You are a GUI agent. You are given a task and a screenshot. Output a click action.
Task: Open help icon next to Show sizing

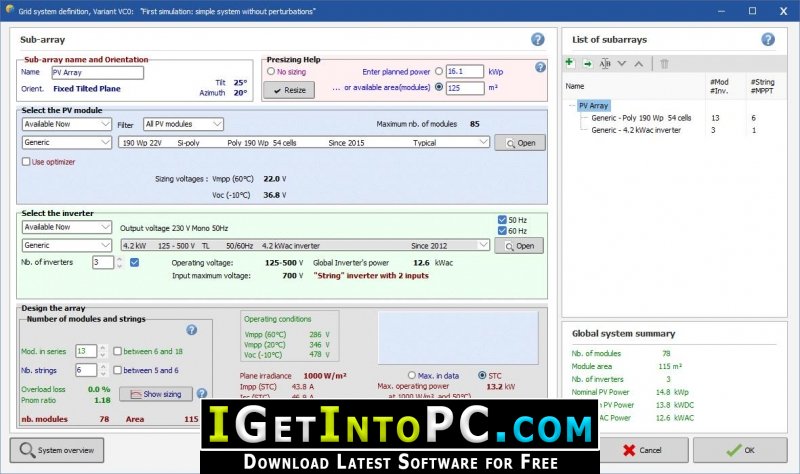202,393
